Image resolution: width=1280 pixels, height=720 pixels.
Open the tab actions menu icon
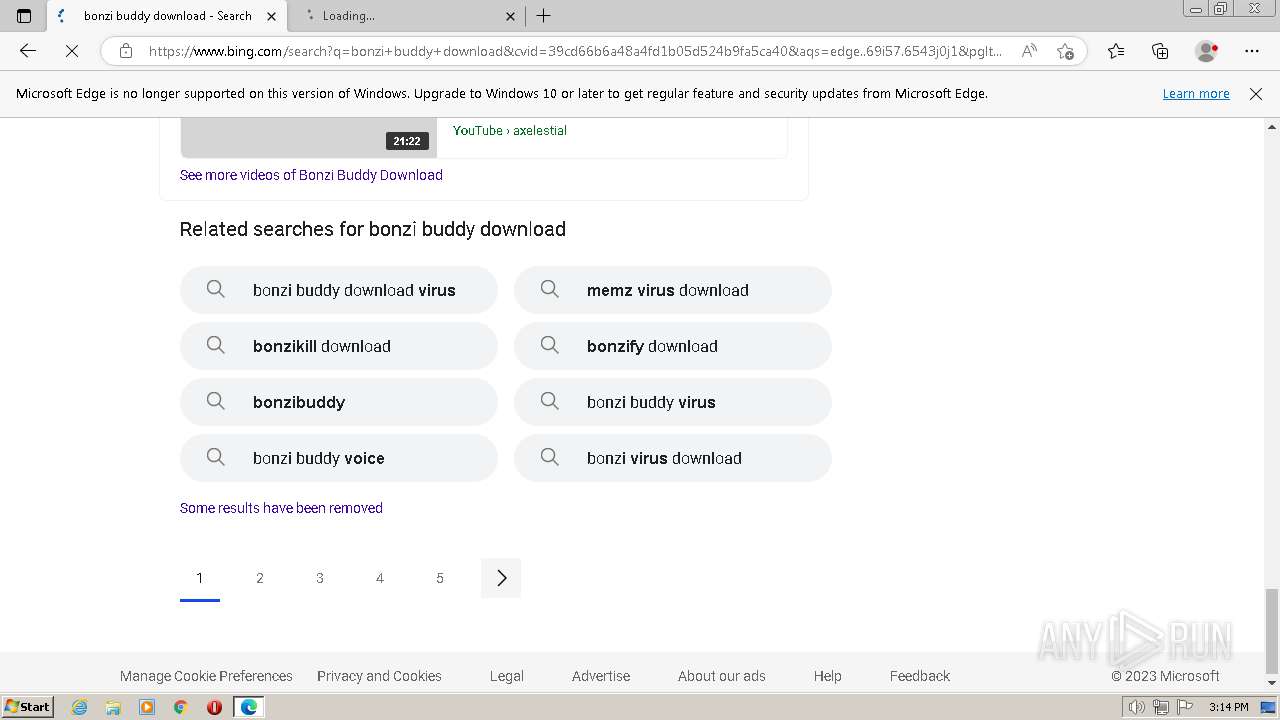pos(24,16)
